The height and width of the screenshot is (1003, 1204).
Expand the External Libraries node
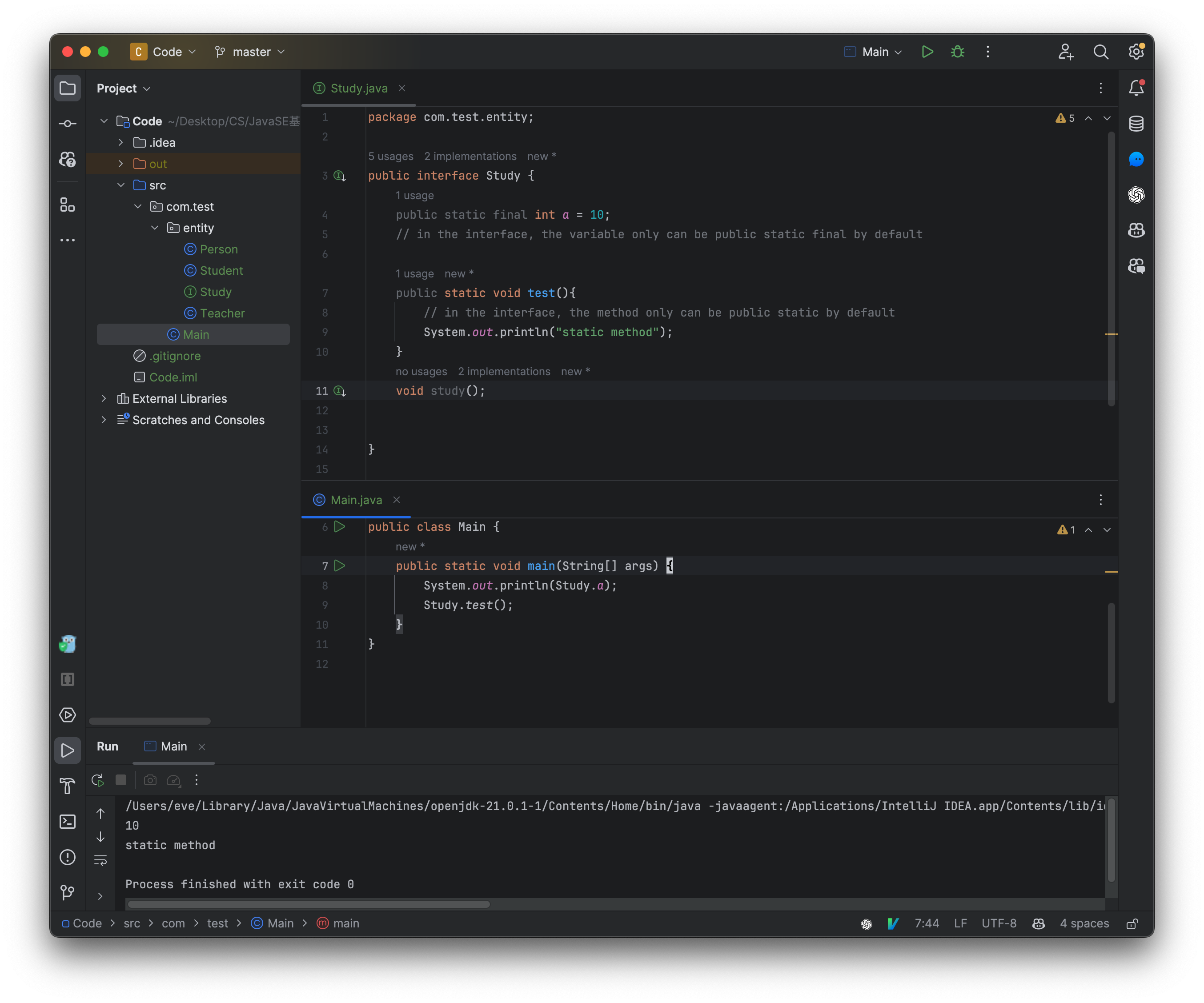tap(104, 398)
